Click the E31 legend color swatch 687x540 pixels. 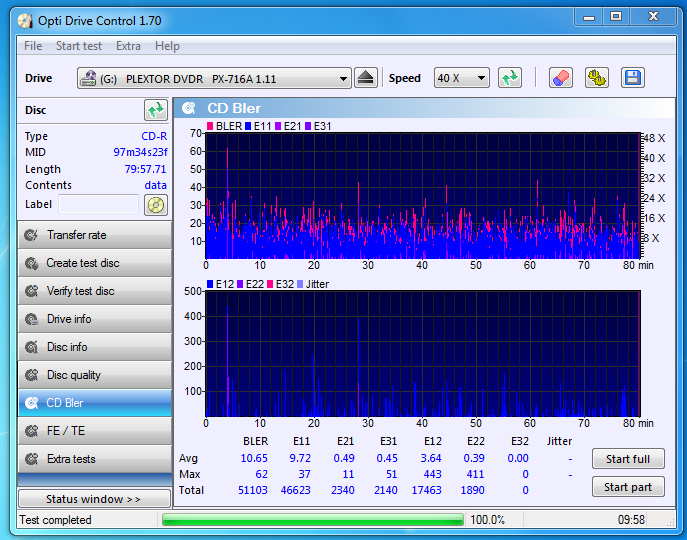click(308, 126)
